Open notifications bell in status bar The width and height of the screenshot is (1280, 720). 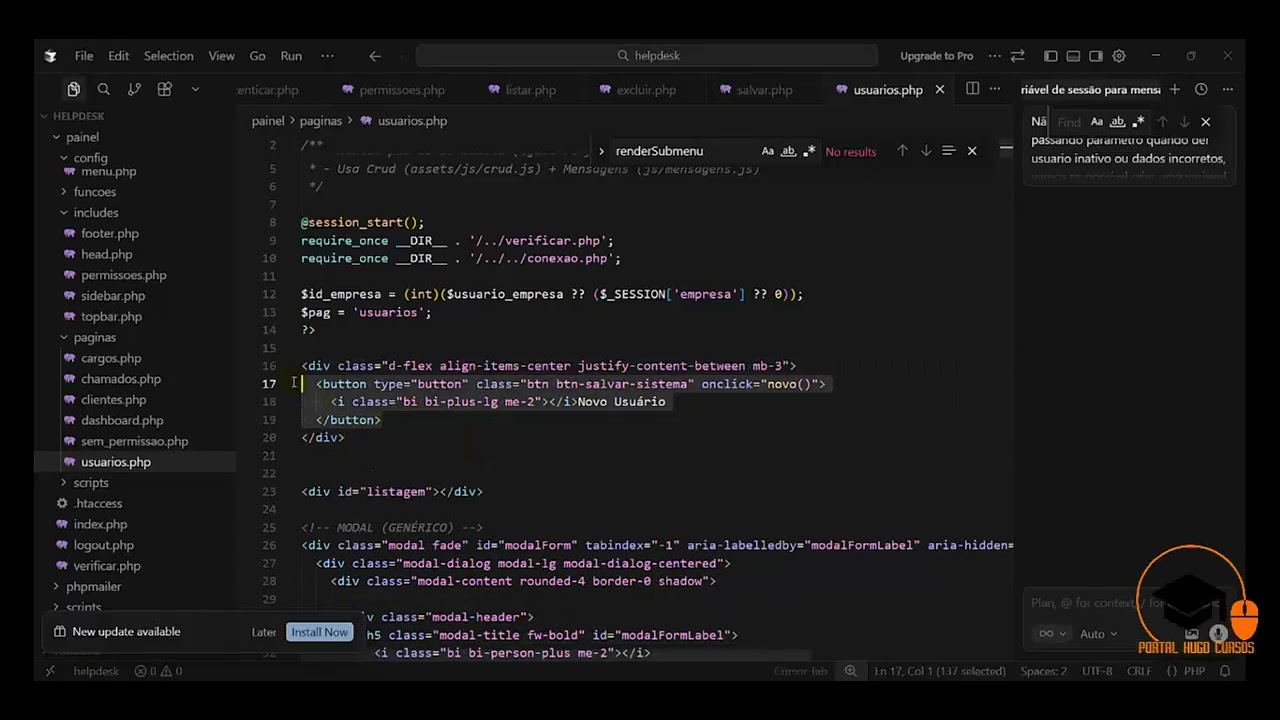pos(1225,671)
